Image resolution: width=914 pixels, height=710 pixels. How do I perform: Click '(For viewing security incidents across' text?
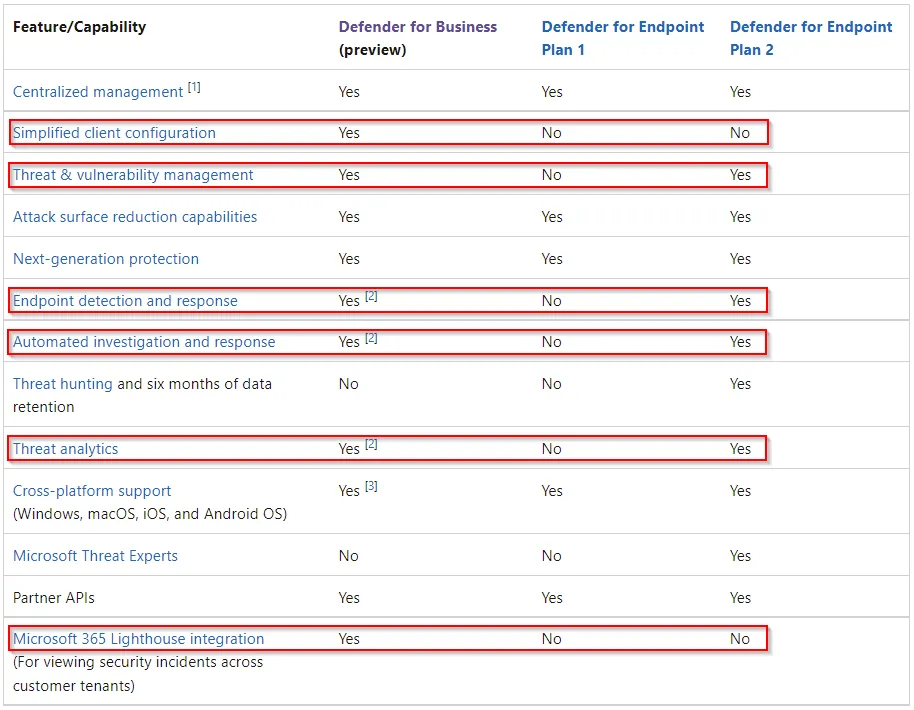(138, 662)
